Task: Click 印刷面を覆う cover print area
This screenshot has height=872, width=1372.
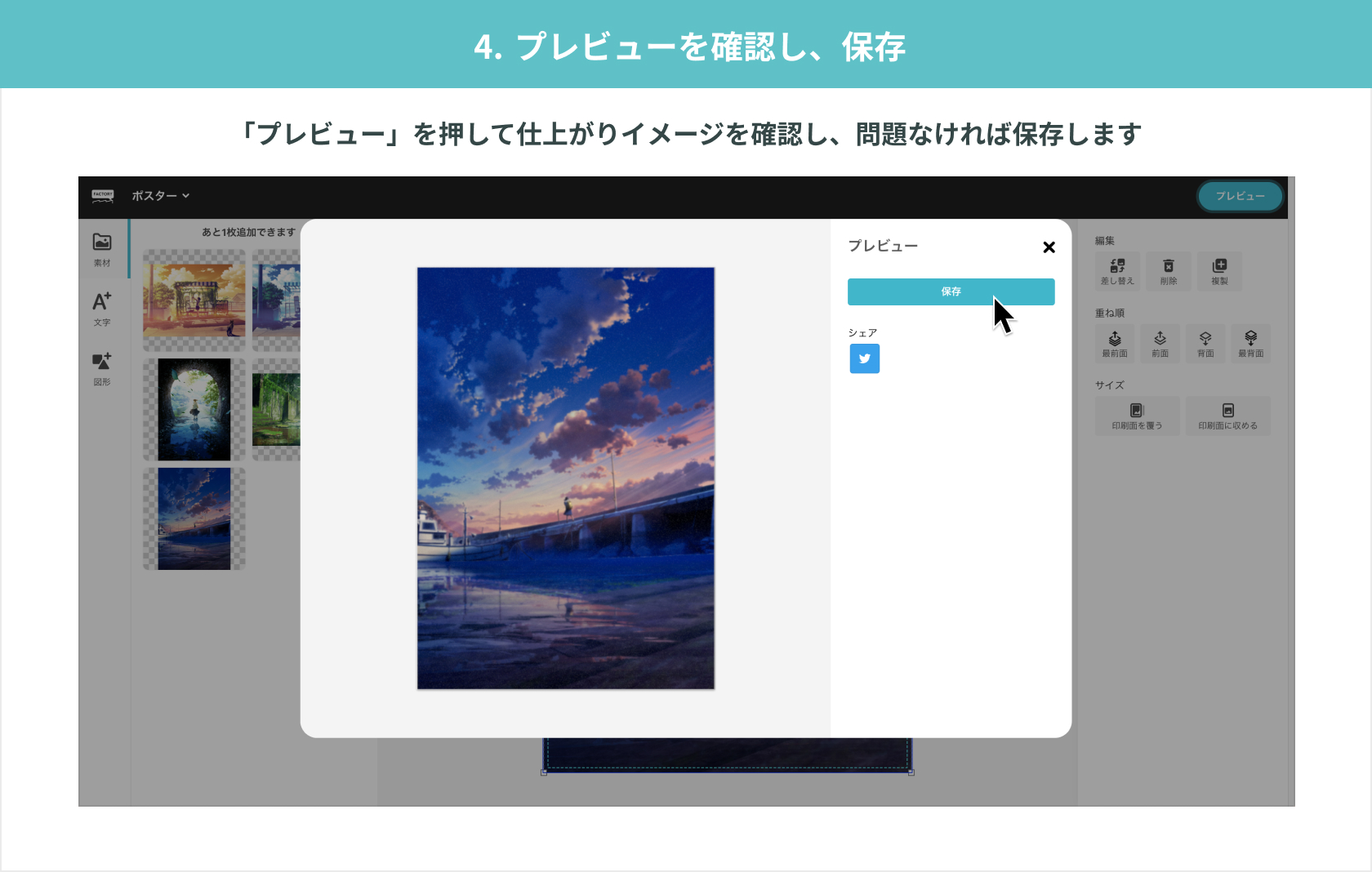Action: coord(1137,416)
